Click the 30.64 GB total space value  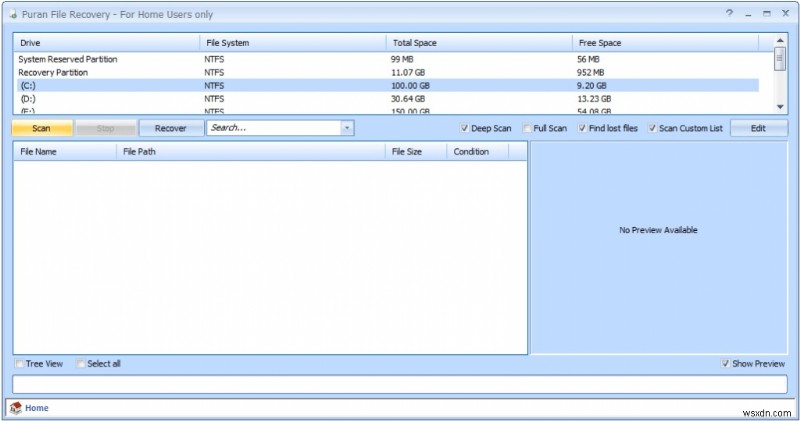408,99
